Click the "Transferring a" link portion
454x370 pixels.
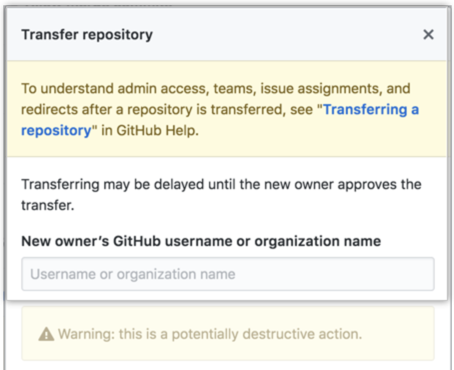[x=371, y=110]
